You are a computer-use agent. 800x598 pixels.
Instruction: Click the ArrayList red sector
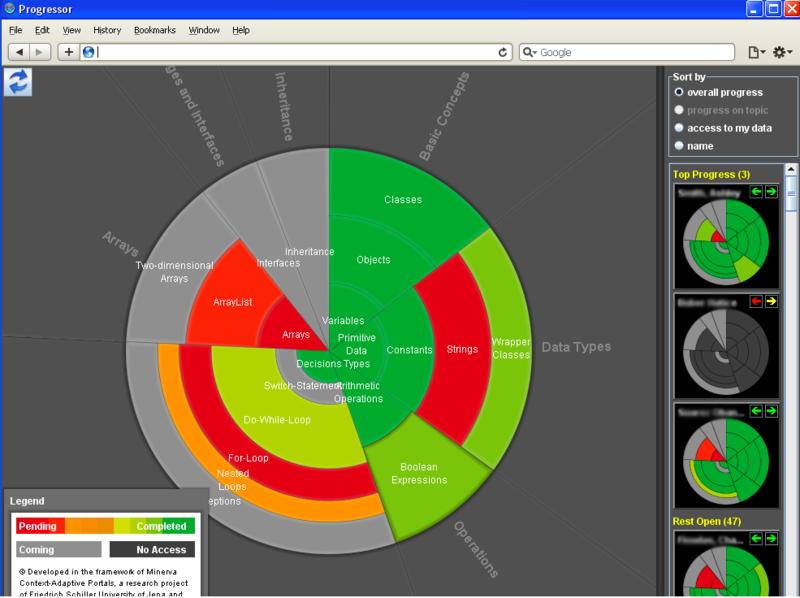pyautogui.click(x=233, y=302)
